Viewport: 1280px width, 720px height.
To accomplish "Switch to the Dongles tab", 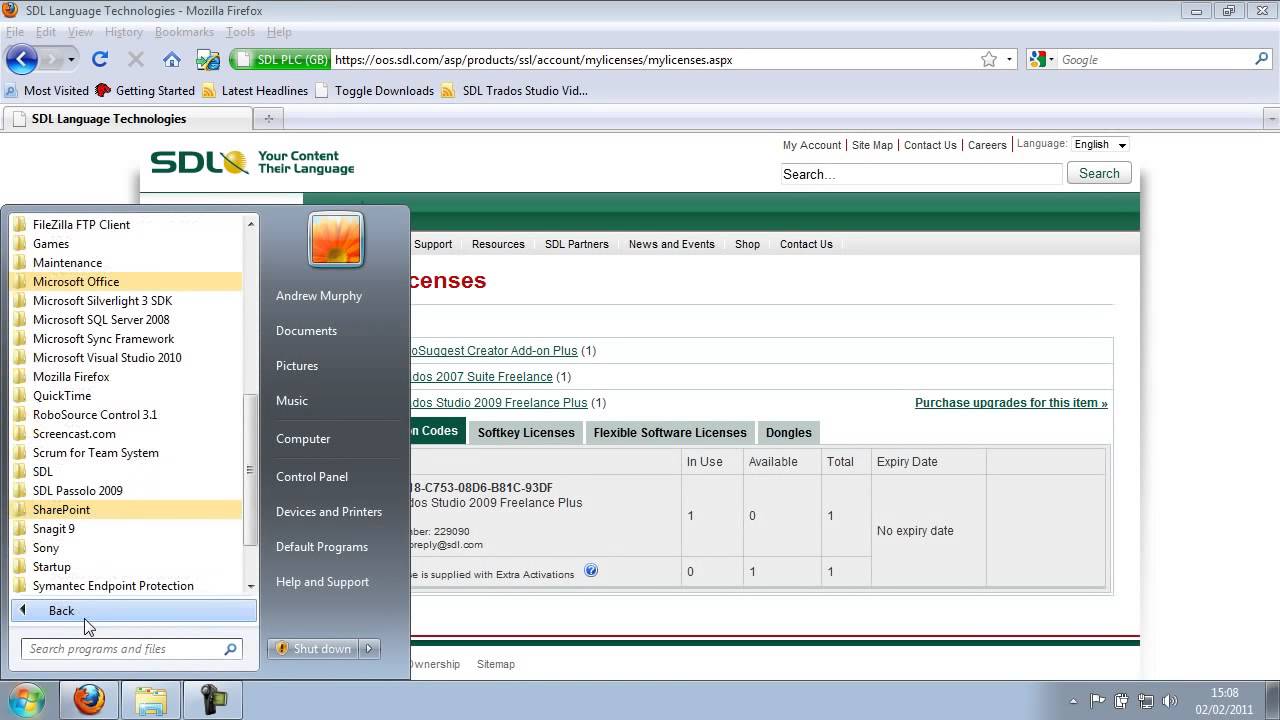I will (789, 433).
